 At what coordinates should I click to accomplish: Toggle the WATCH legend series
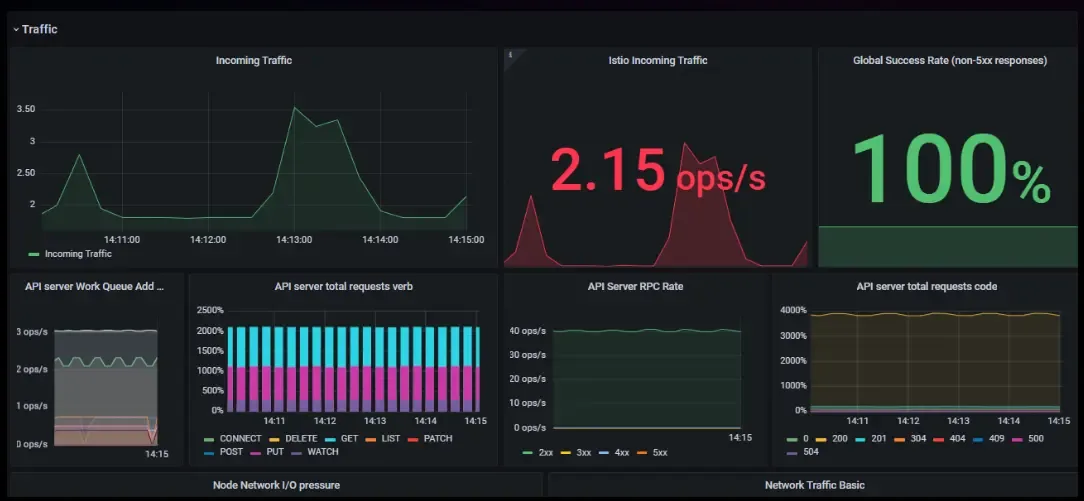click(315, 452)
